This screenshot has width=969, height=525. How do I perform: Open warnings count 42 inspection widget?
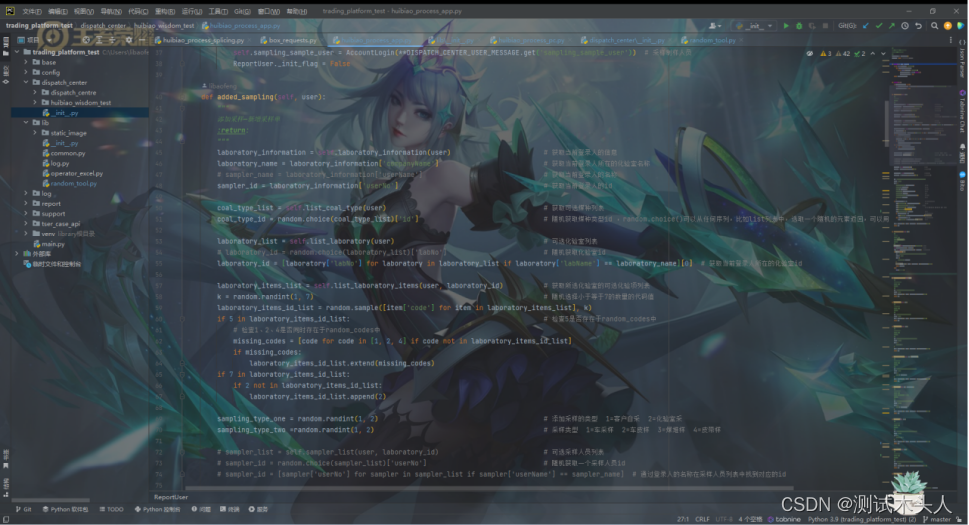coord(842,54)
